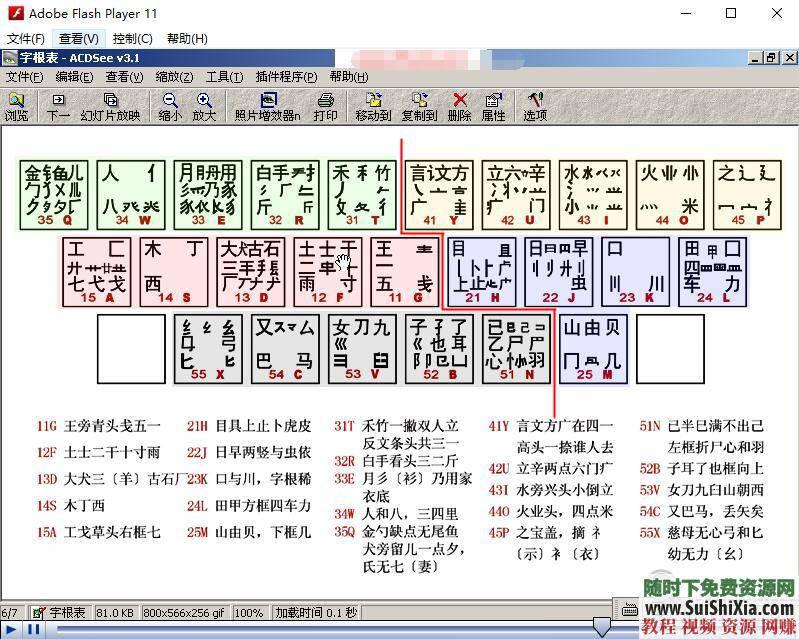This screenshot has height=639, width=799.
Task: Click mnemonic line 11G 王旁青头戋五一
Action: (98, 425)
